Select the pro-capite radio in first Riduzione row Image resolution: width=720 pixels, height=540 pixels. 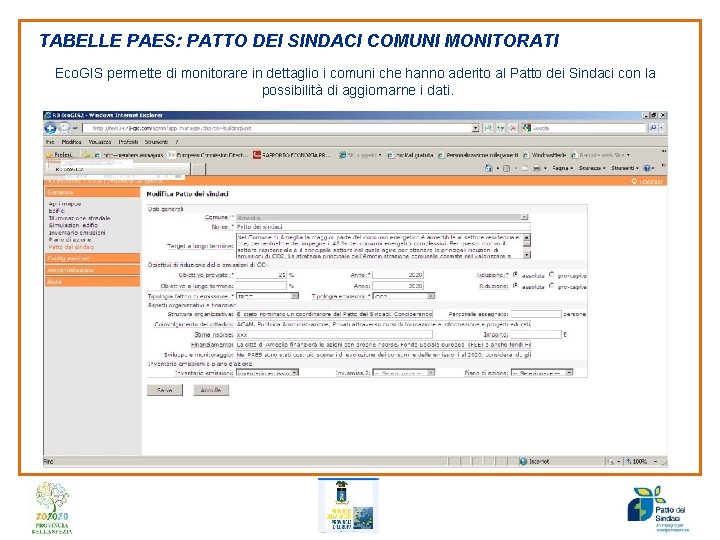551,274
